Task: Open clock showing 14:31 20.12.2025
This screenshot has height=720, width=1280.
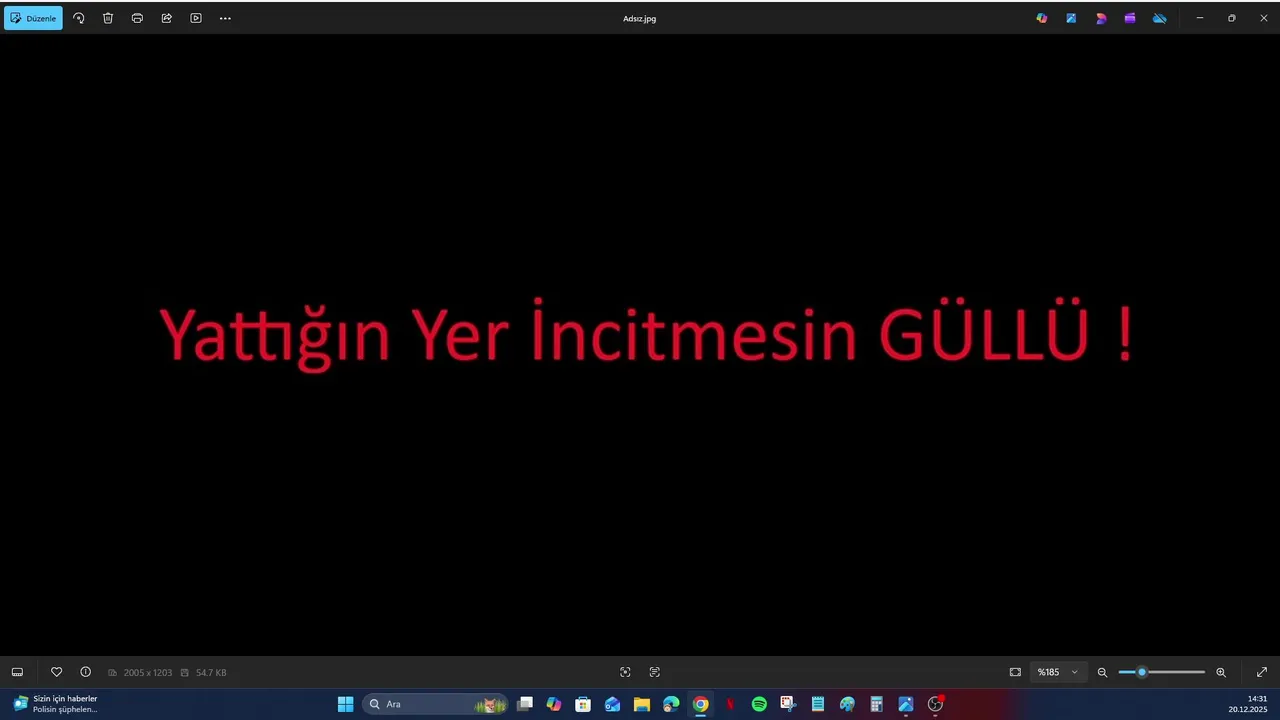Action: tap(1249, 704)
